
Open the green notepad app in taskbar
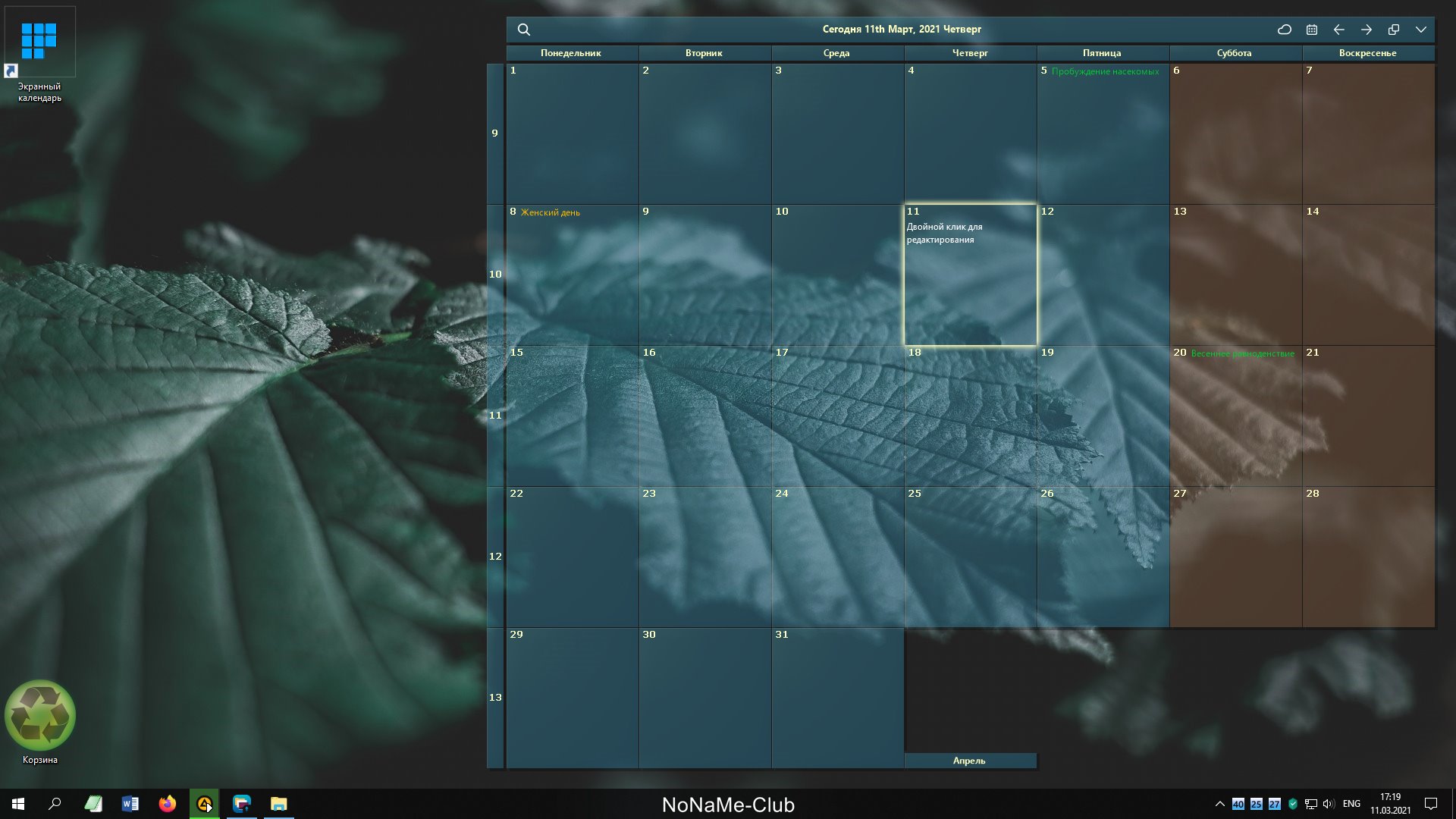point(93,804)
